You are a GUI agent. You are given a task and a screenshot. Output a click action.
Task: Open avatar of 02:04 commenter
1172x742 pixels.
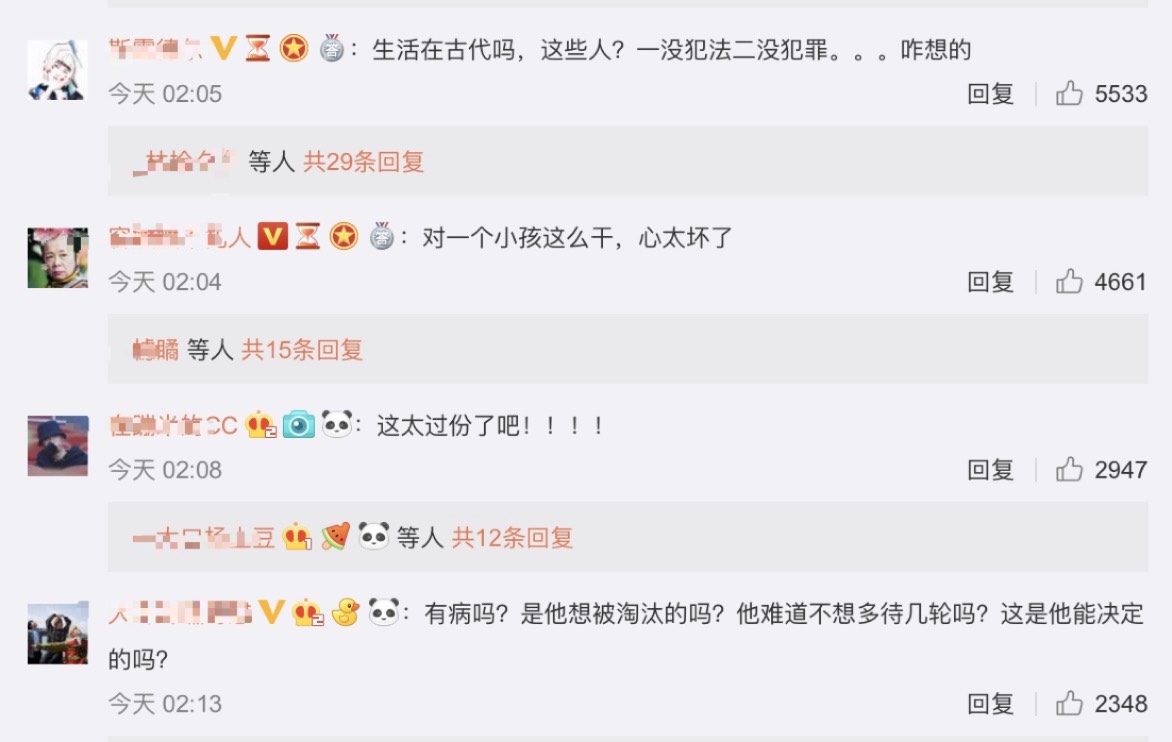tap(58, 258)
